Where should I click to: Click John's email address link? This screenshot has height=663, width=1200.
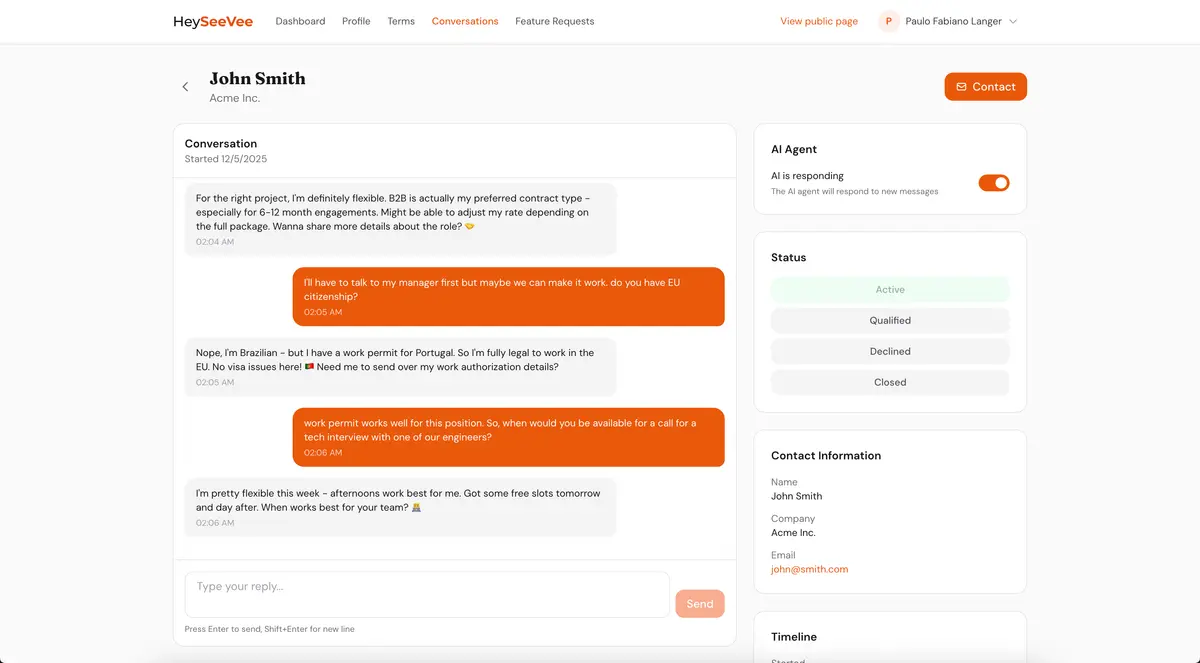tap(810, 568)
